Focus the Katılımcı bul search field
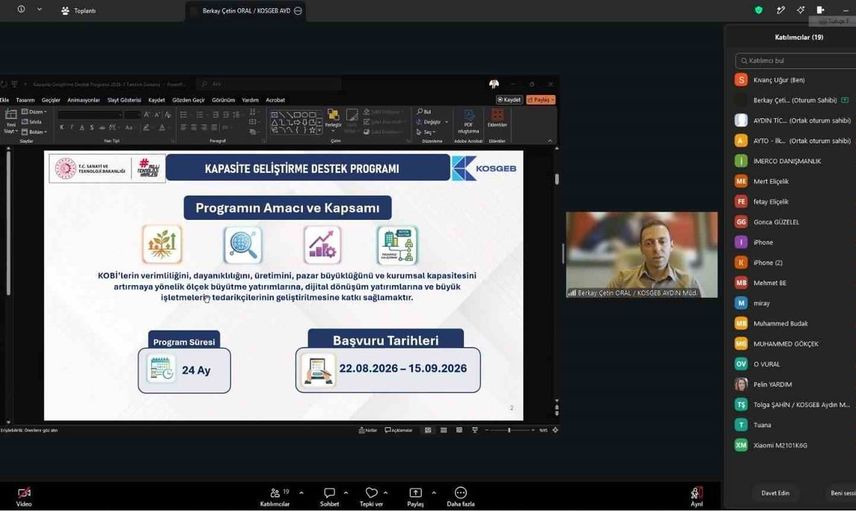Viewport: 856px width, 511px height. pyautogui.click(x=795, y=61)
